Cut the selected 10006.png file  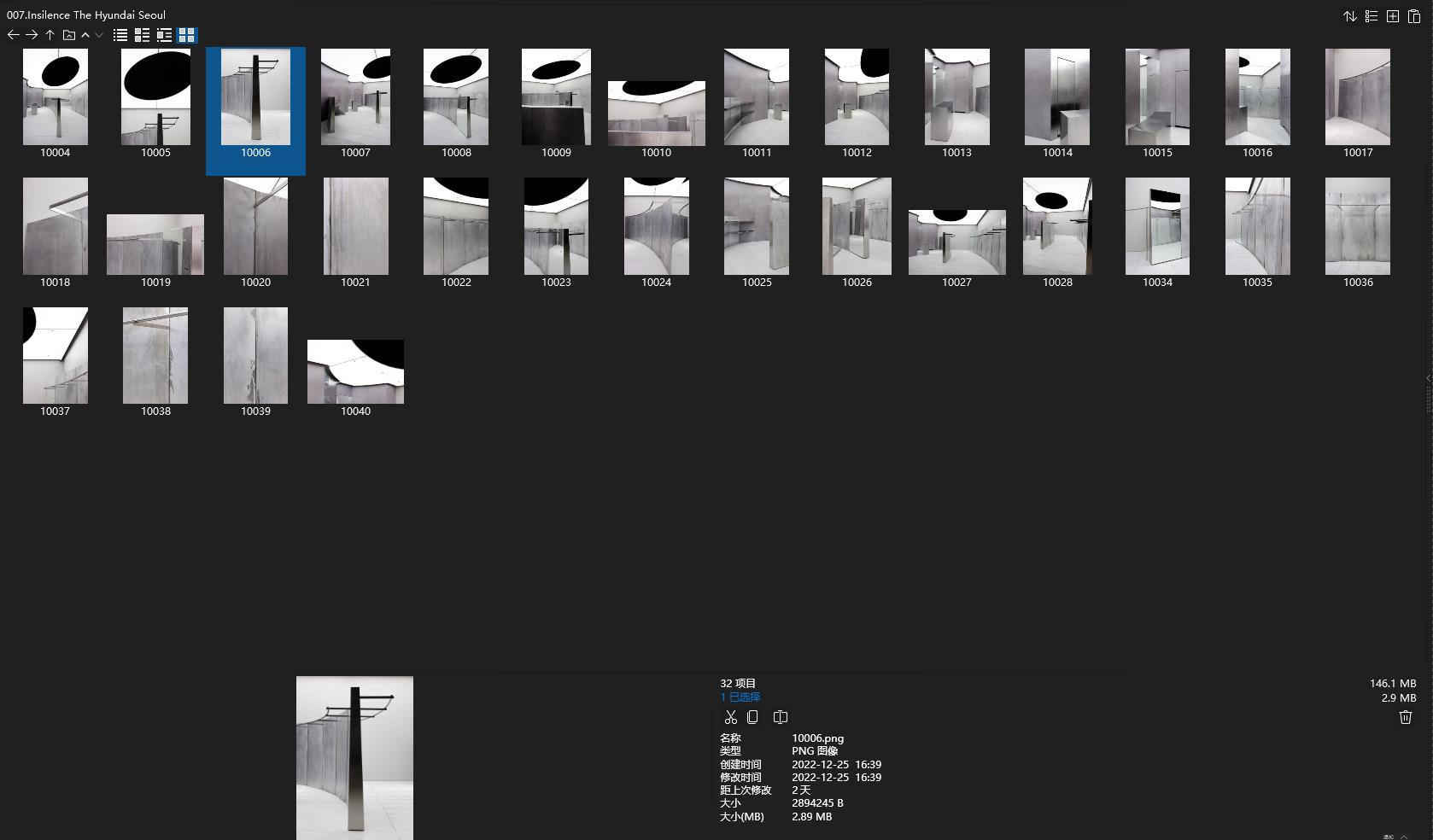731,717
